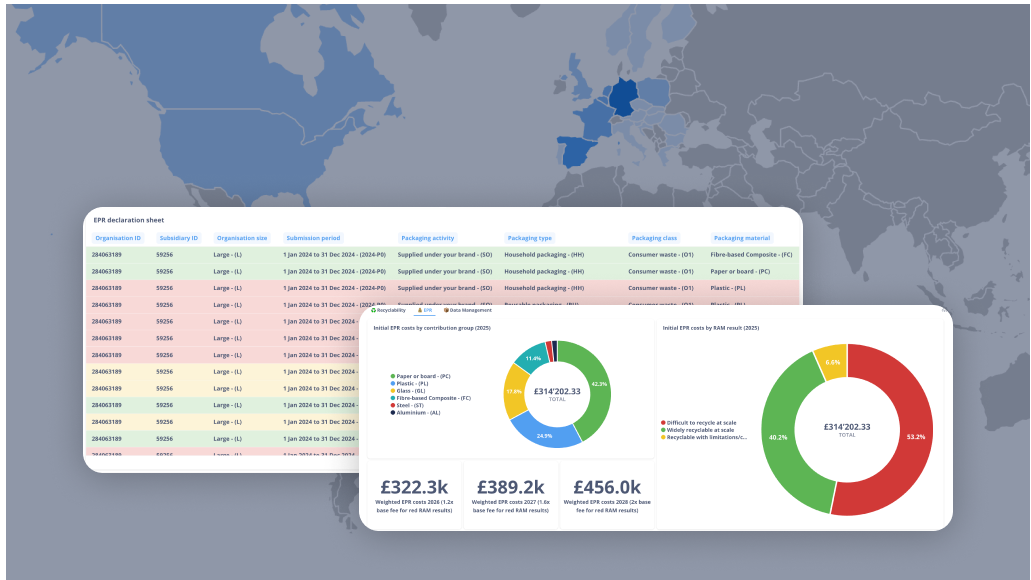Click the Packaging class column header
The width and height of the screenshot is (1031, 580).
[x=654, y=238]
